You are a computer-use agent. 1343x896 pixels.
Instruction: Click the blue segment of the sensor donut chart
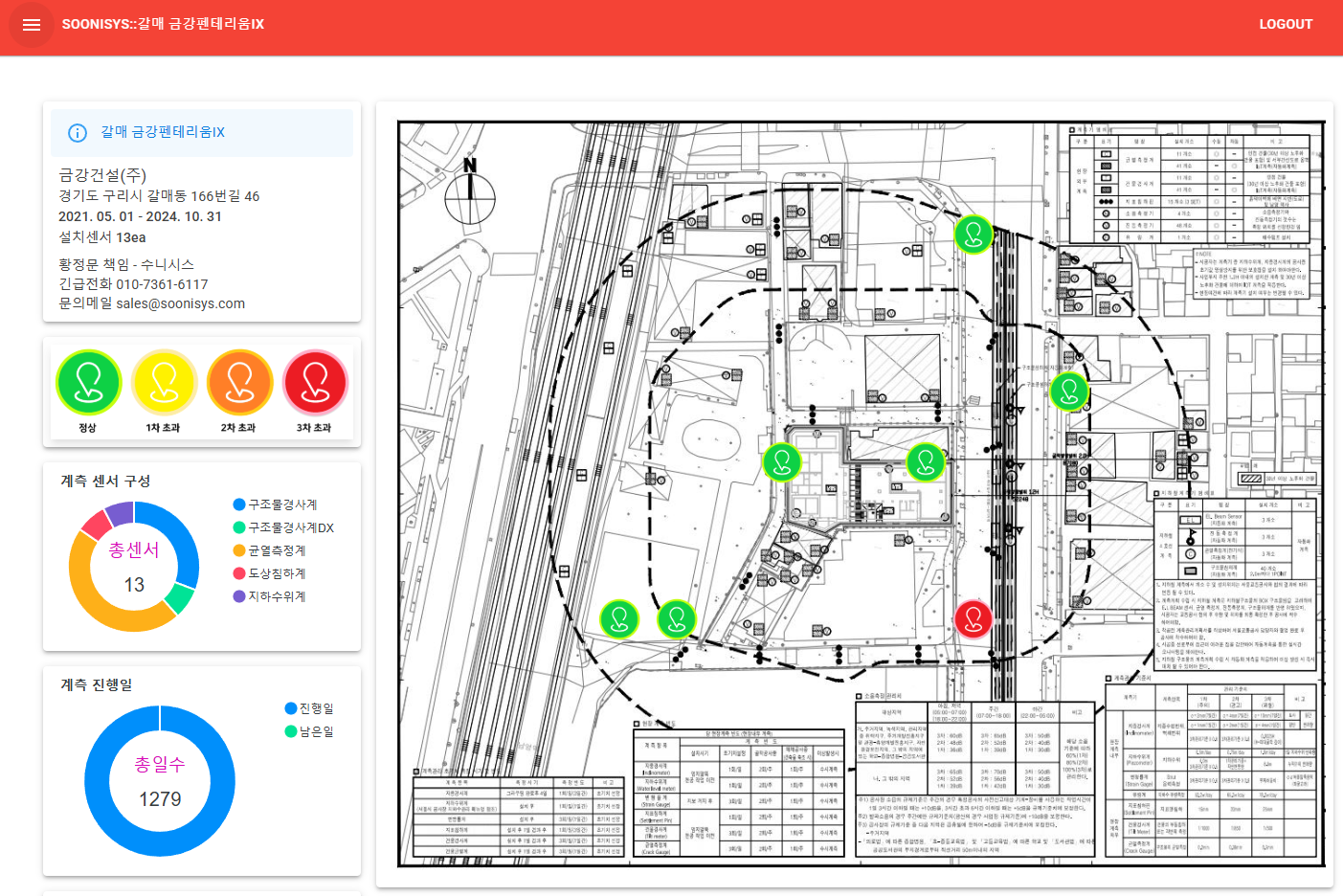coord(179,534)
